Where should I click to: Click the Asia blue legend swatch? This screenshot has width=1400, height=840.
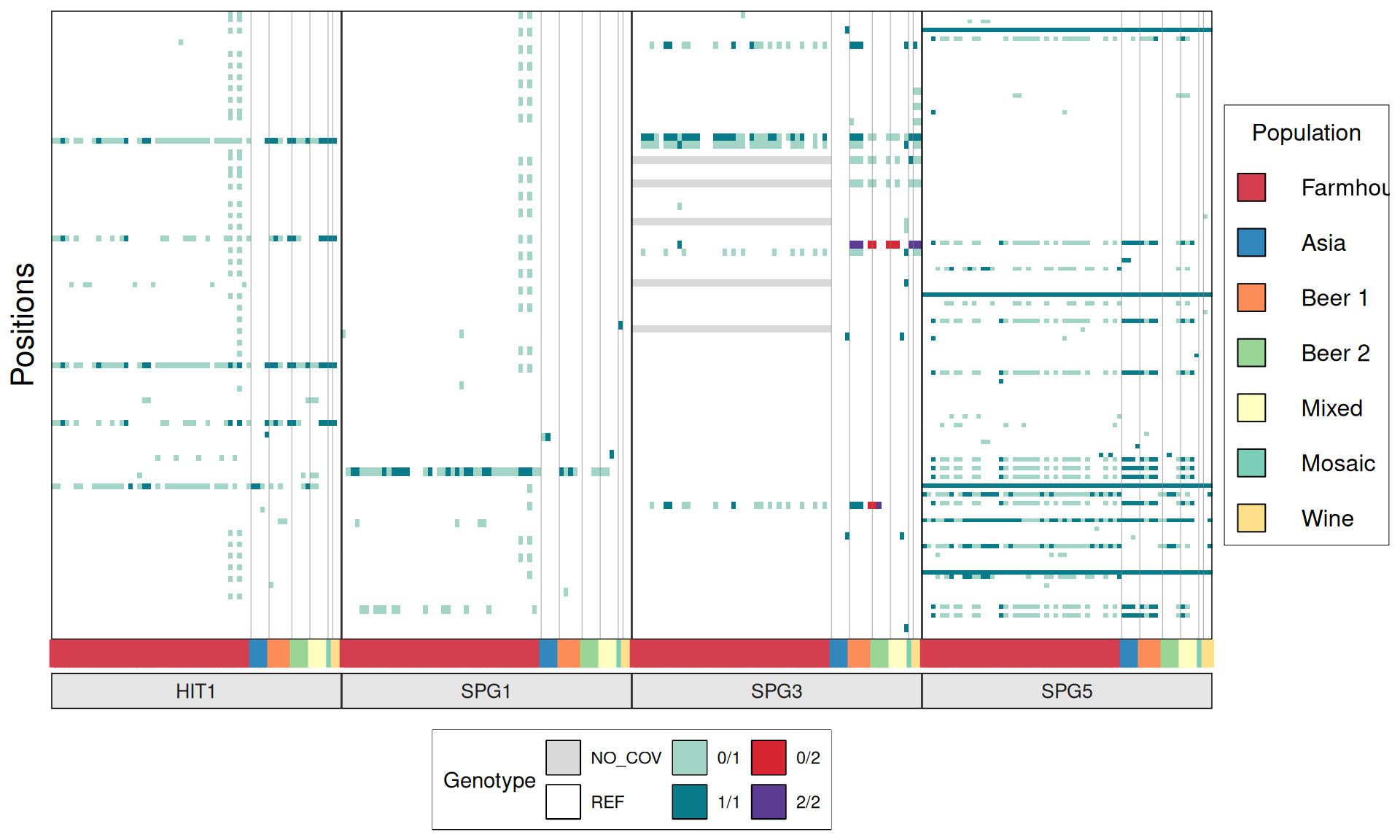1251,243
